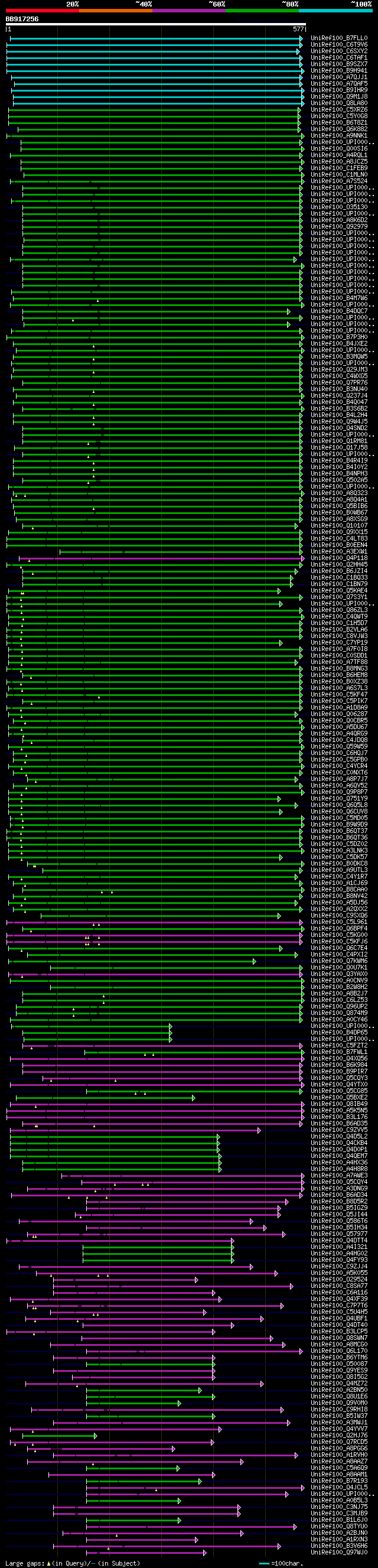The height and width of the screenshot is (1568, 378).
Task: Select the UniRef100_Q6K882 label
Action: (339, 129)
